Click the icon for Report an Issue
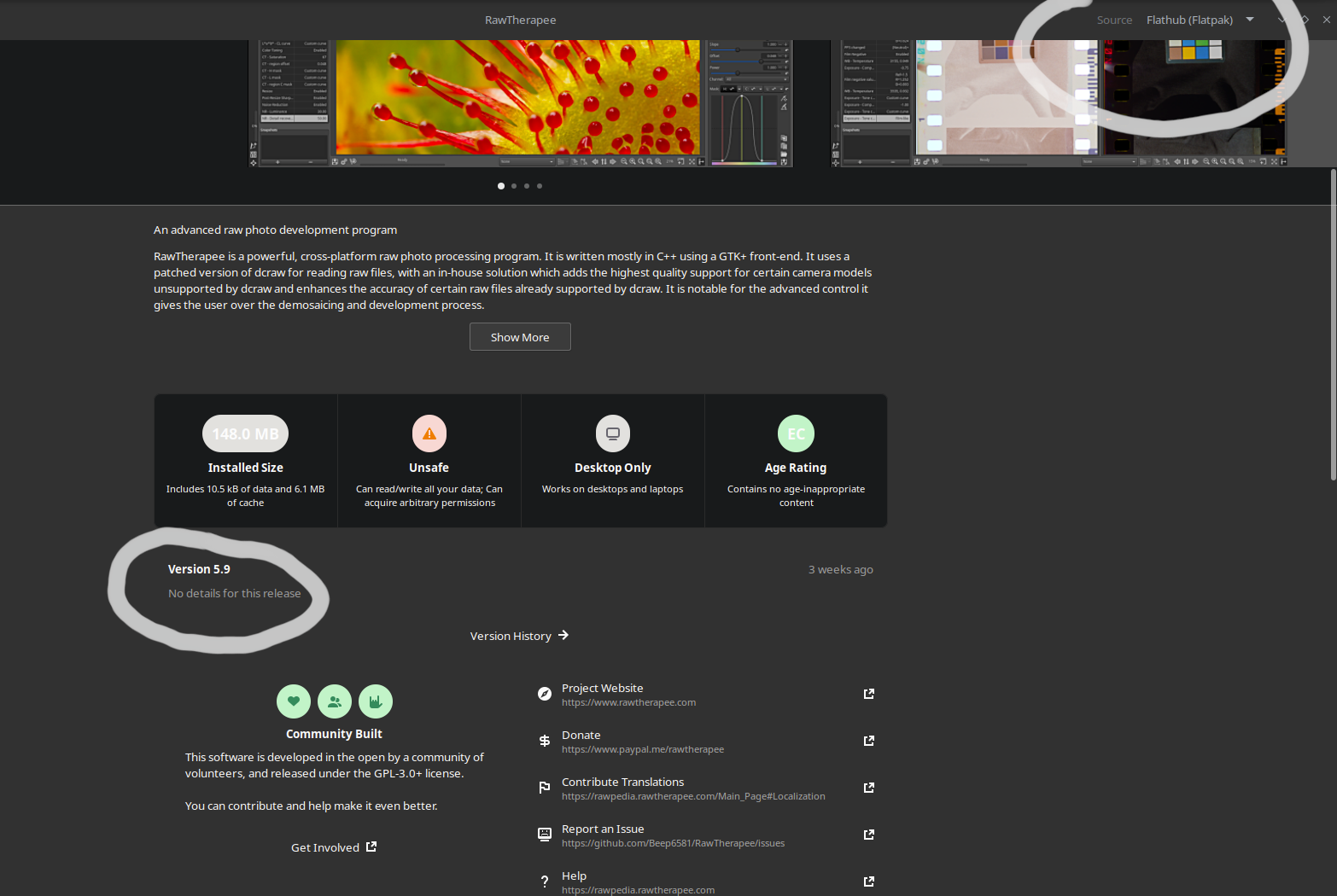The width and height of the screenshot is (1337, 896). (x=545, y=835)
